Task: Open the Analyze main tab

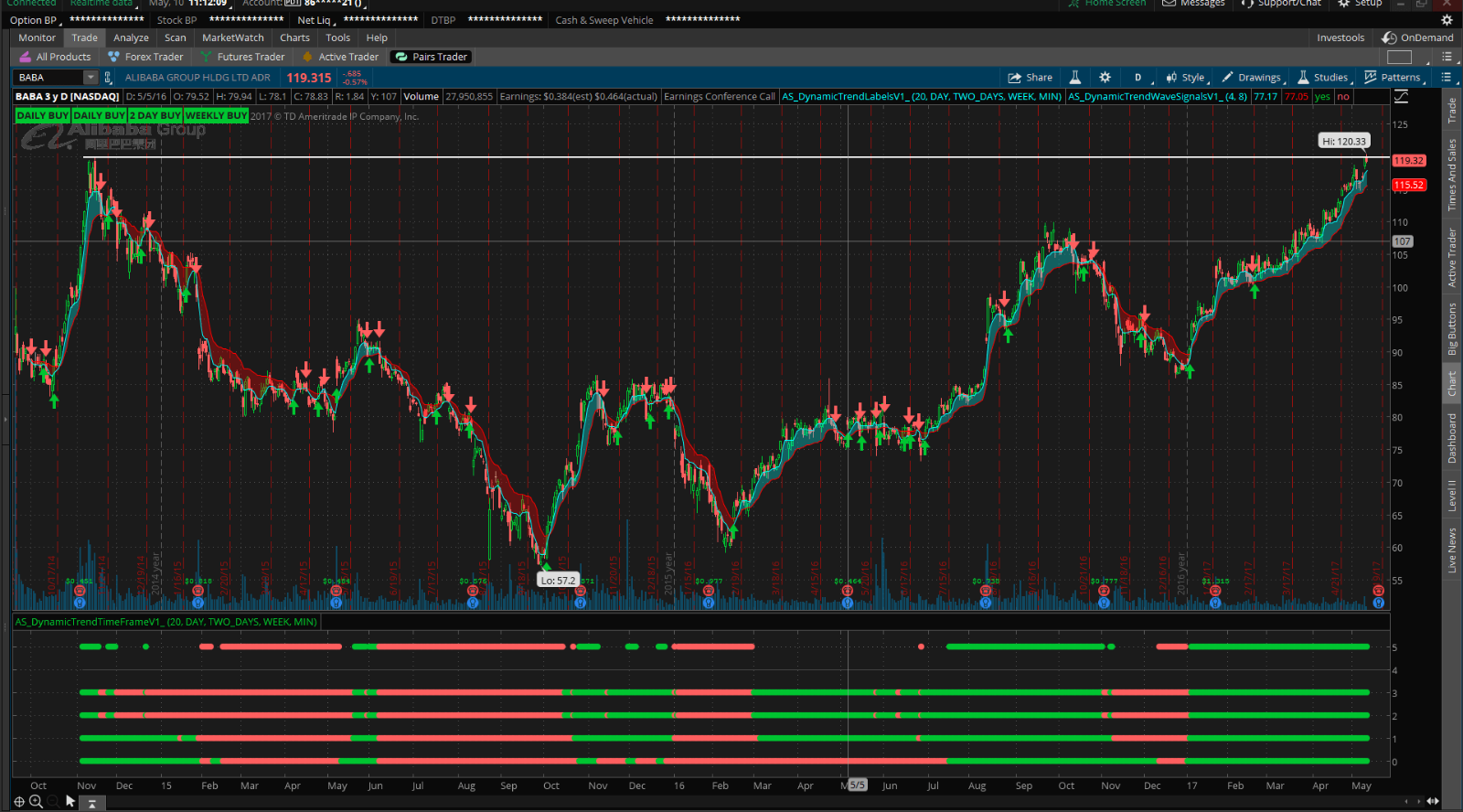Action: pyautogui.click(x=131, y=37)
